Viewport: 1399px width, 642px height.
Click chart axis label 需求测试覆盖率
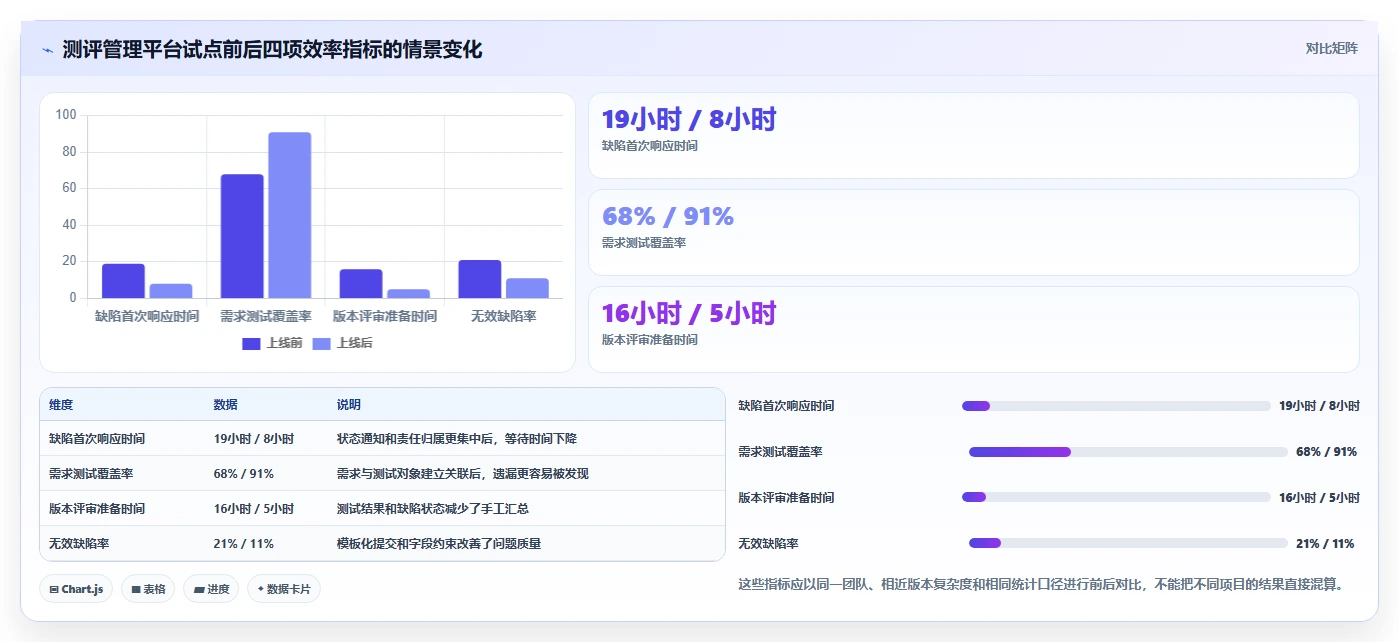coord(266,316)
